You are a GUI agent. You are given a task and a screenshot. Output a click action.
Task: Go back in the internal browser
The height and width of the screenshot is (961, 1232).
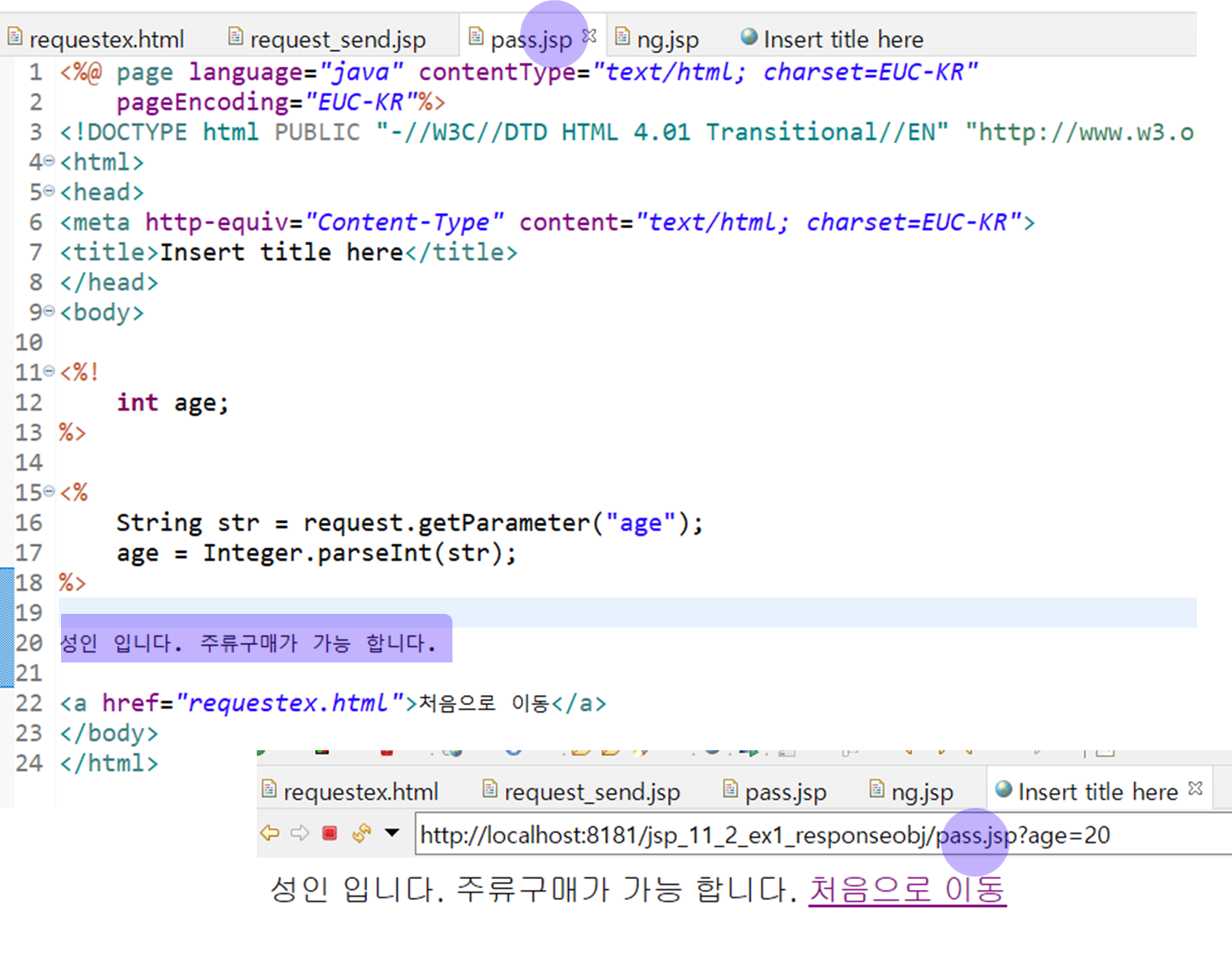pos(269,833)
